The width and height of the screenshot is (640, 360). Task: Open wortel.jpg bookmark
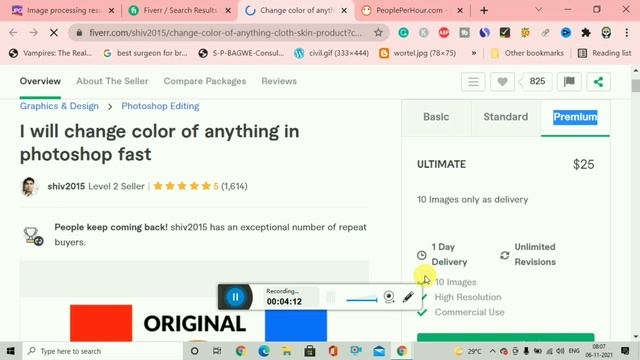coord(418,53)
